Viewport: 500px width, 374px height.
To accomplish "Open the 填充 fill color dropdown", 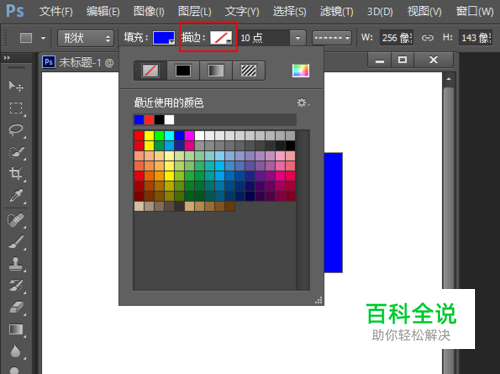I will 164,38.
